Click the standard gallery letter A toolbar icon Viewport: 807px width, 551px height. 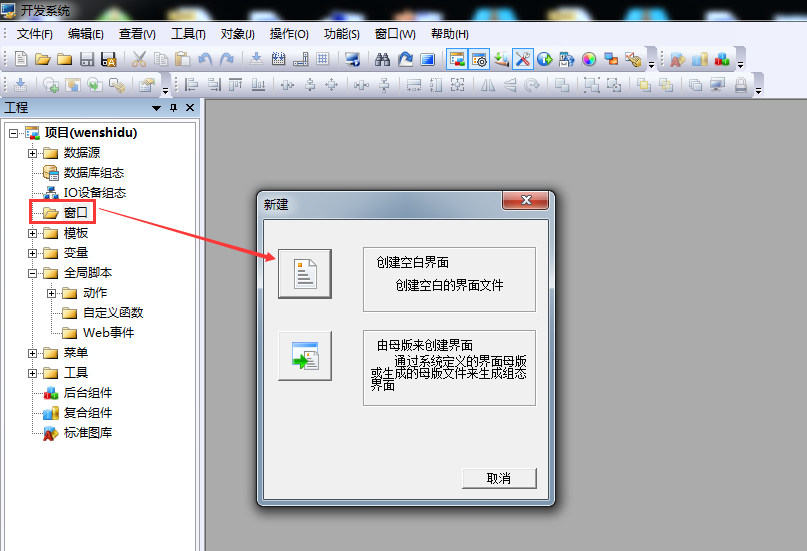pos(677,59)
